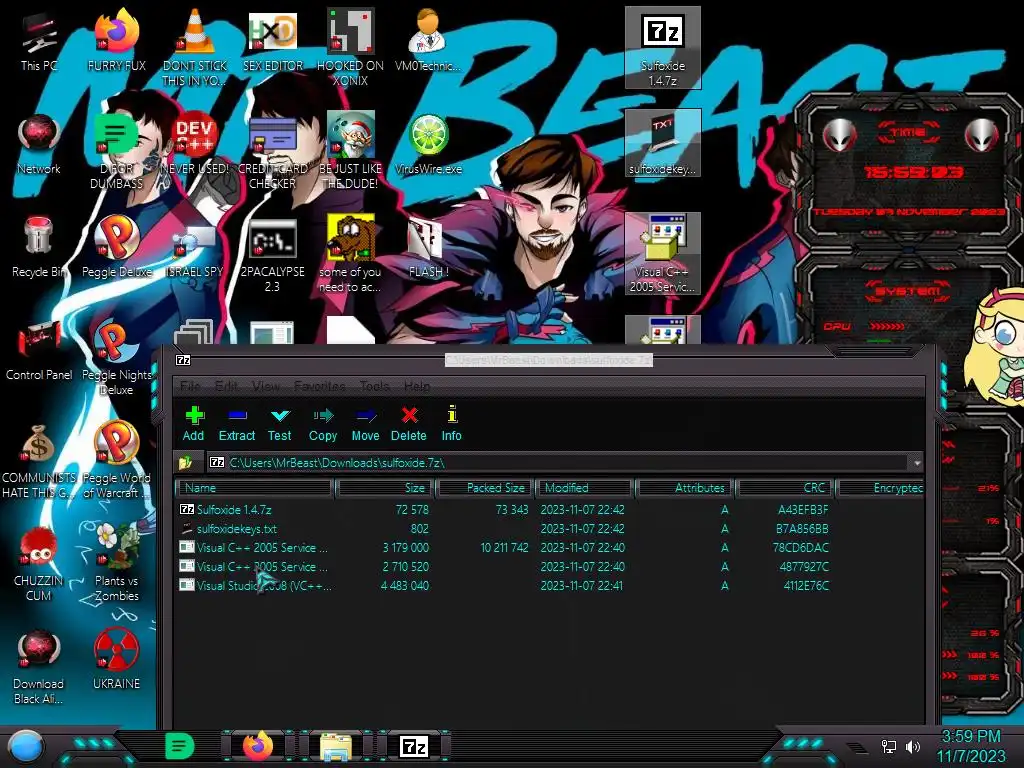This screenshot has width=1024, height=768.
Task: Open archive Info from toolbar
Action: tap(451, 424)
